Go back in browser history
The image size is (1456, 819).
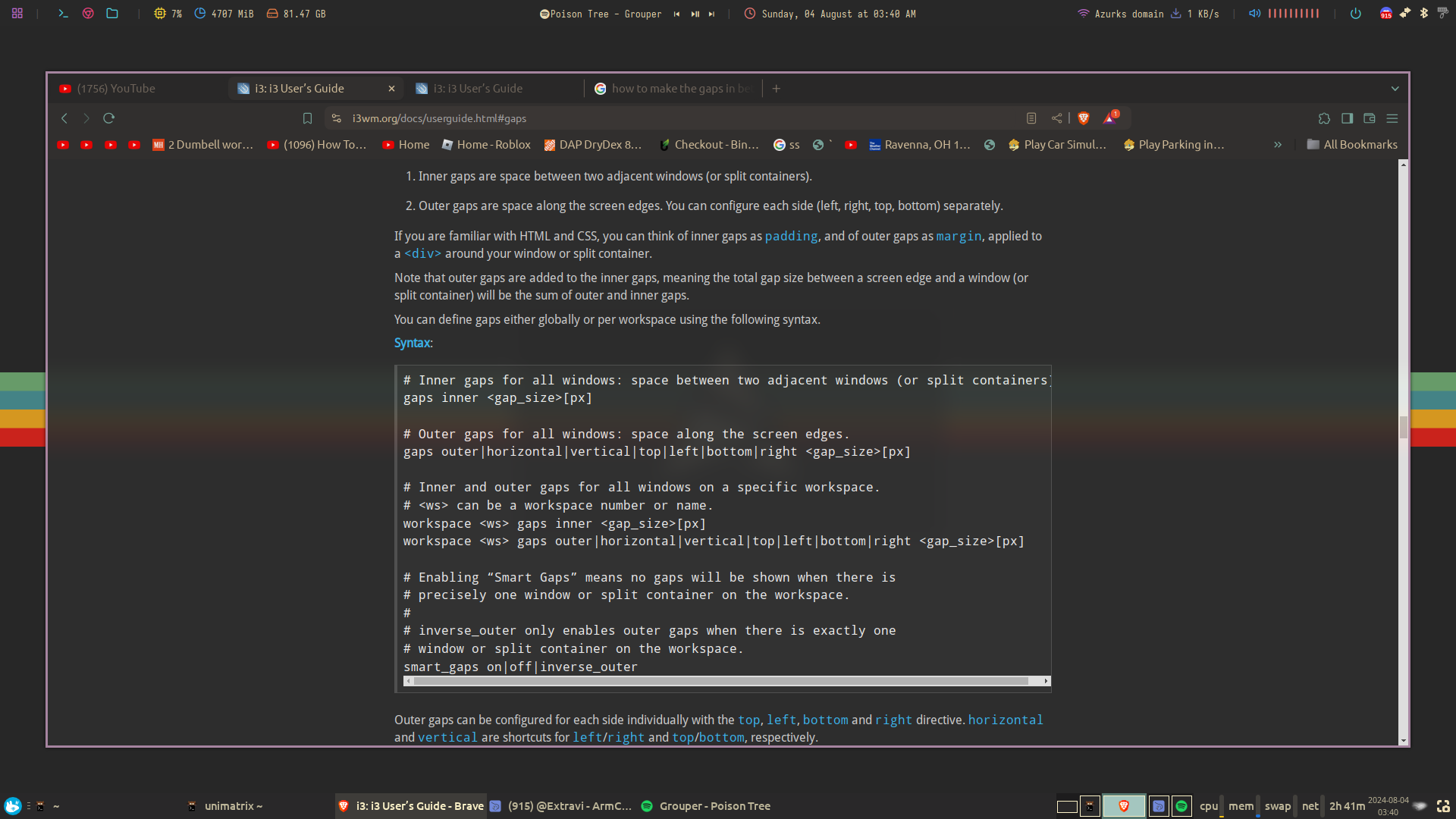pos(64,118)
